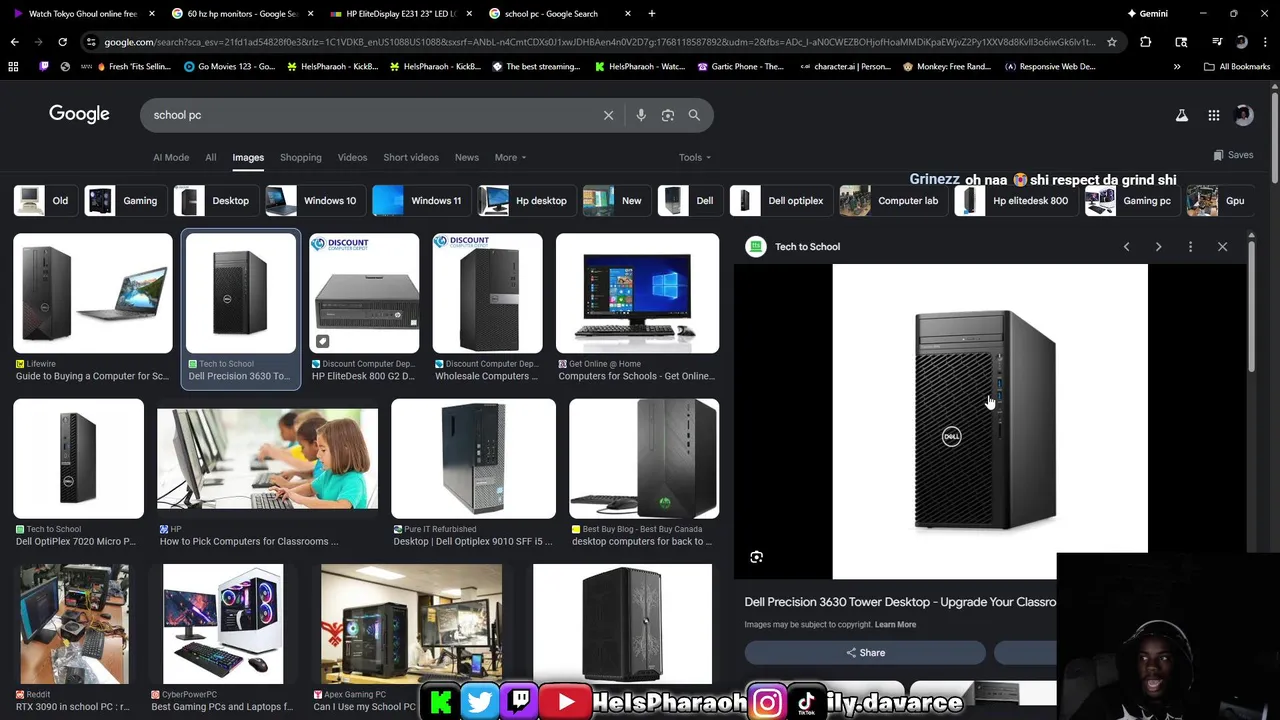Submit search with magnifying glass icon
Screen dimensions: 1280x720
694,115
